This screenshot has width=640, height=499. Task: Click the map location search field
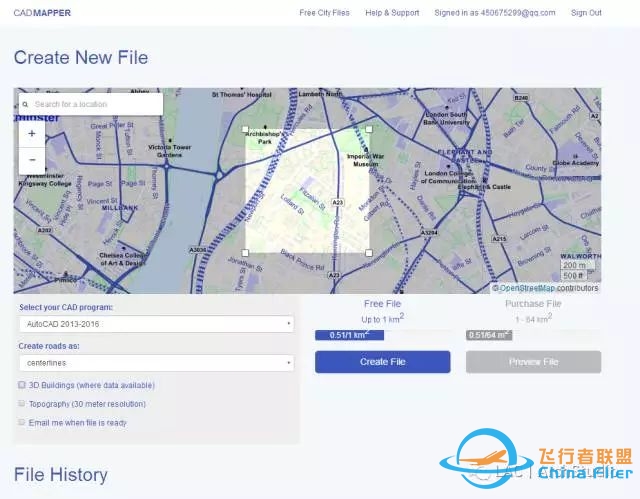(91, 104)
